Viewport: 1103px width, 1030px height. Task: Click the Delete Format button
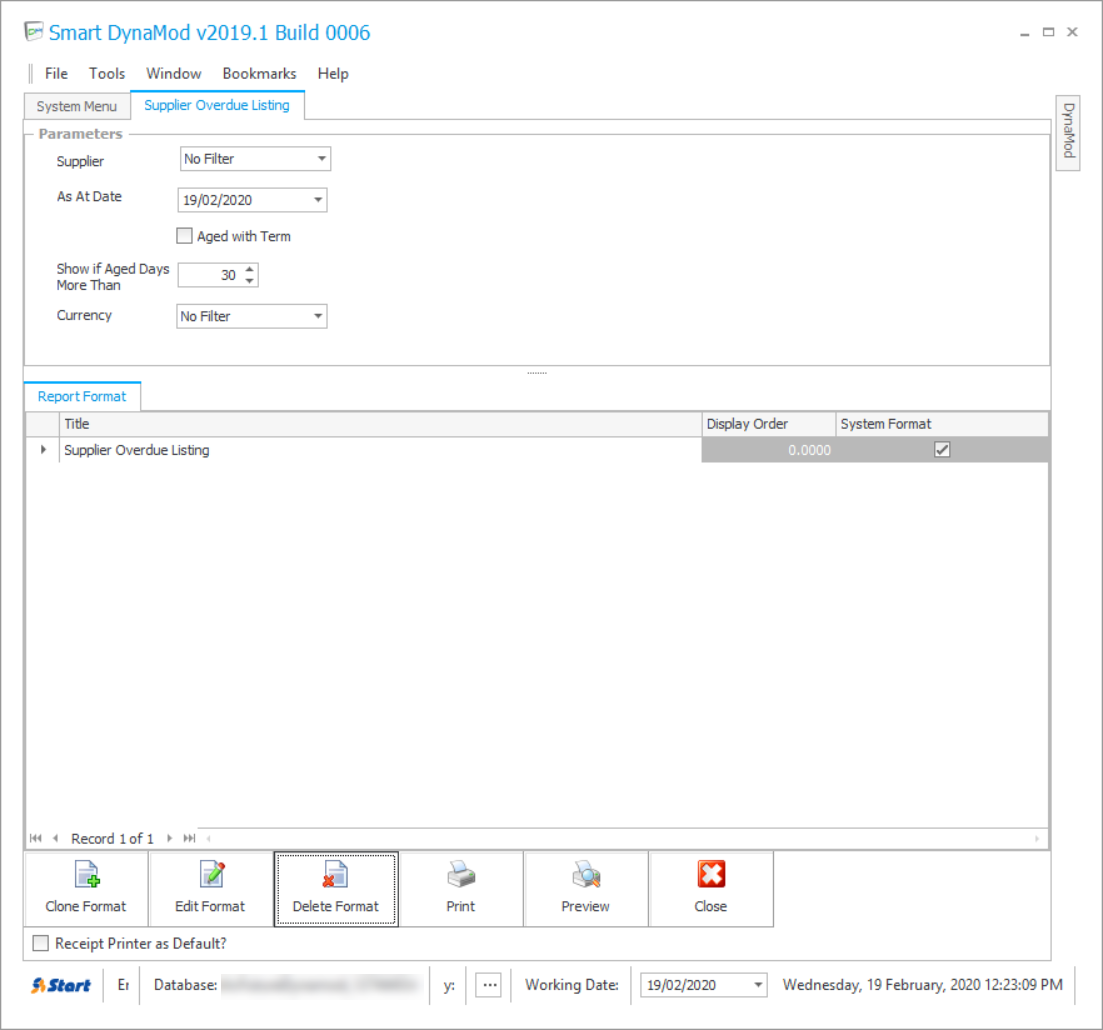click(x=336, y=889)
